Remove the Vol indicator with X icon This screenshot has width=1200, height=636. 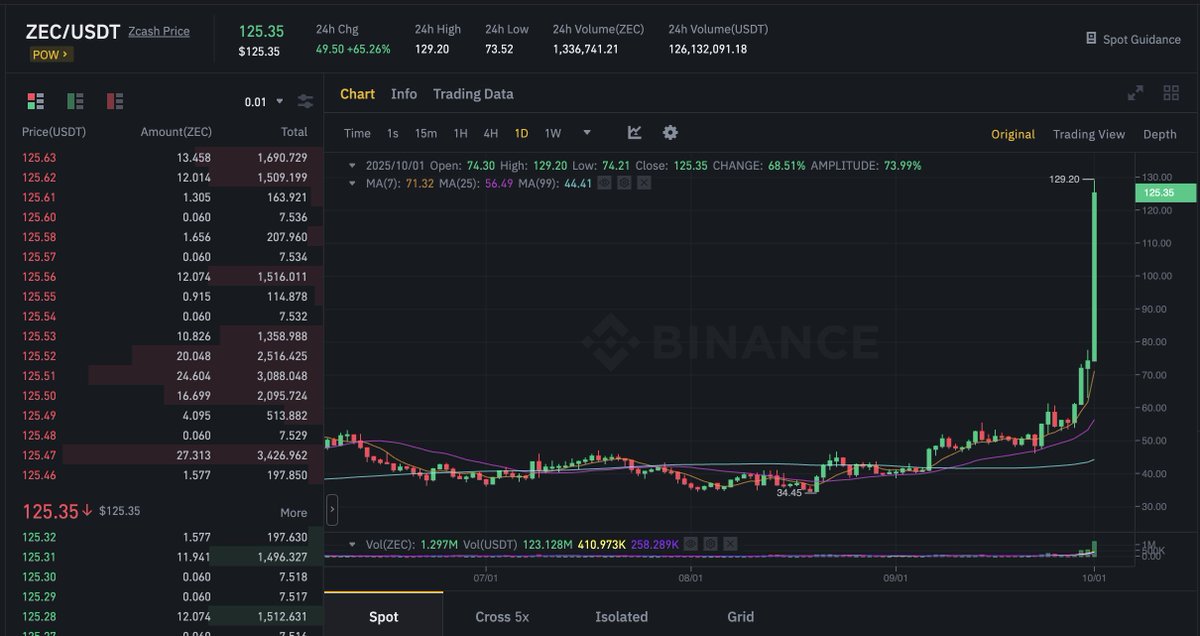[730, 544]
